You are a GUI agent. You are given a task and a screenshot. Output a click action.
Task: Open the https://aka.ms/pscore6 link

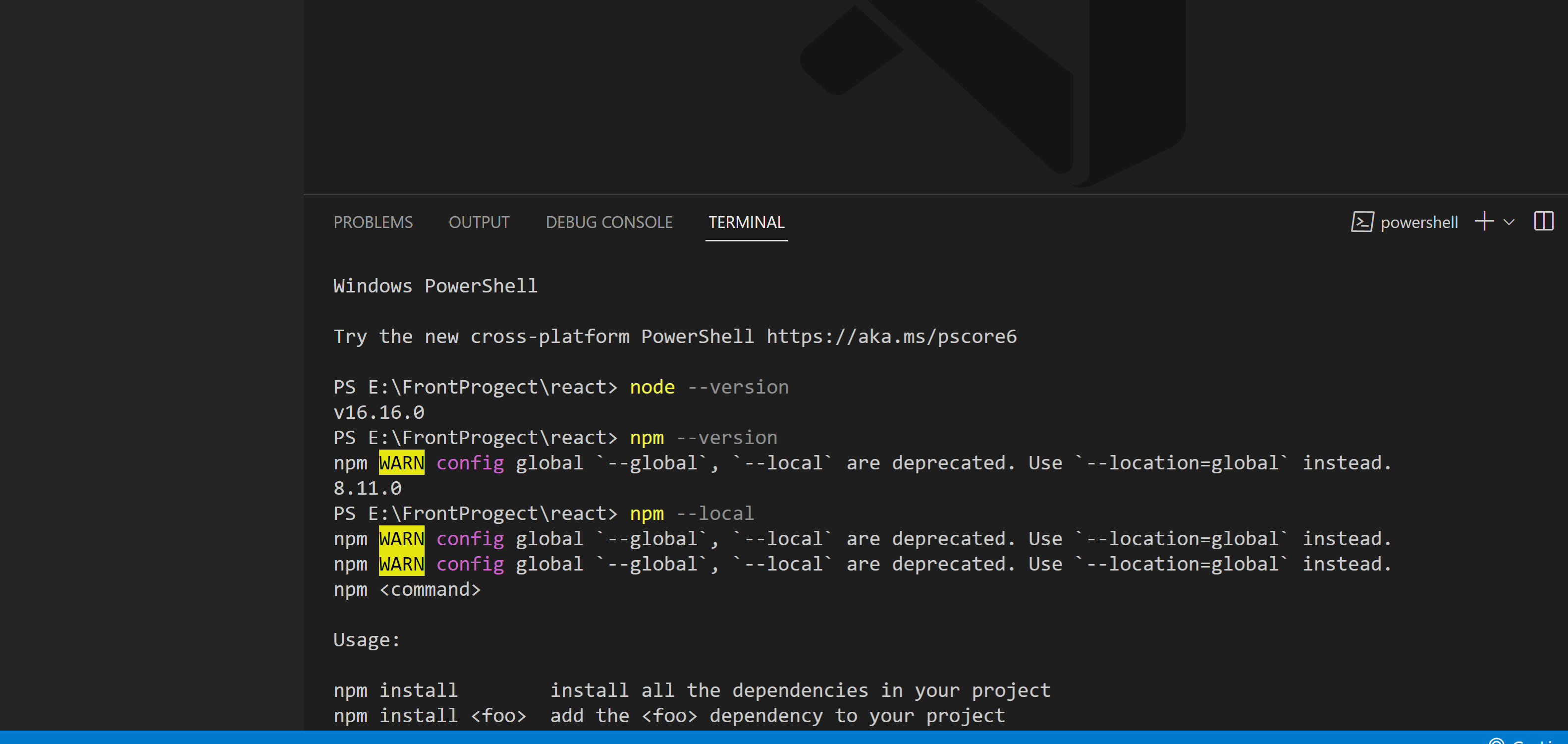[x=891, y=336]
